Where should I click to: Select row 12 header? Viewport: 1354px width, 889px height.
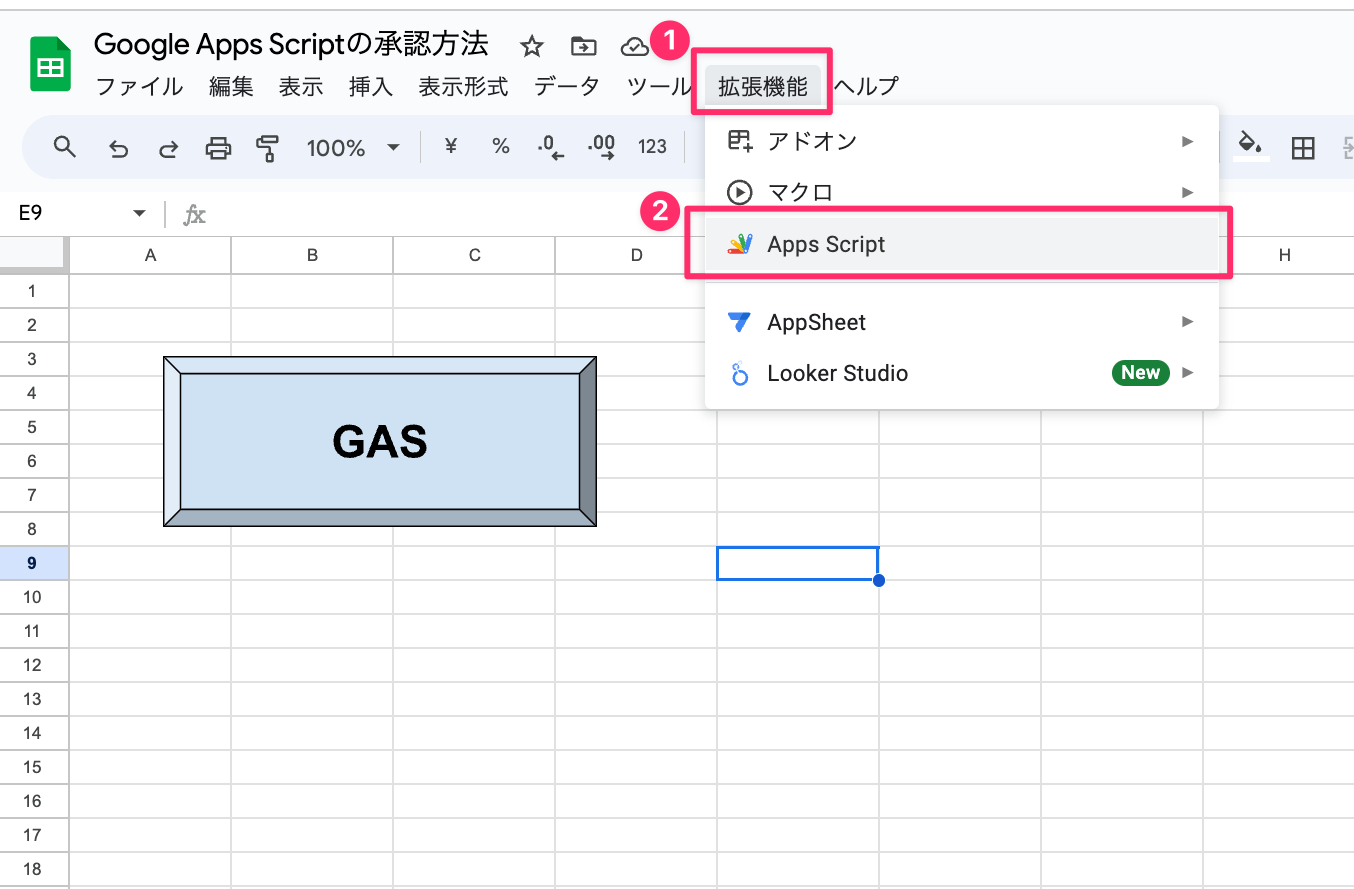[x=33, y=665]
